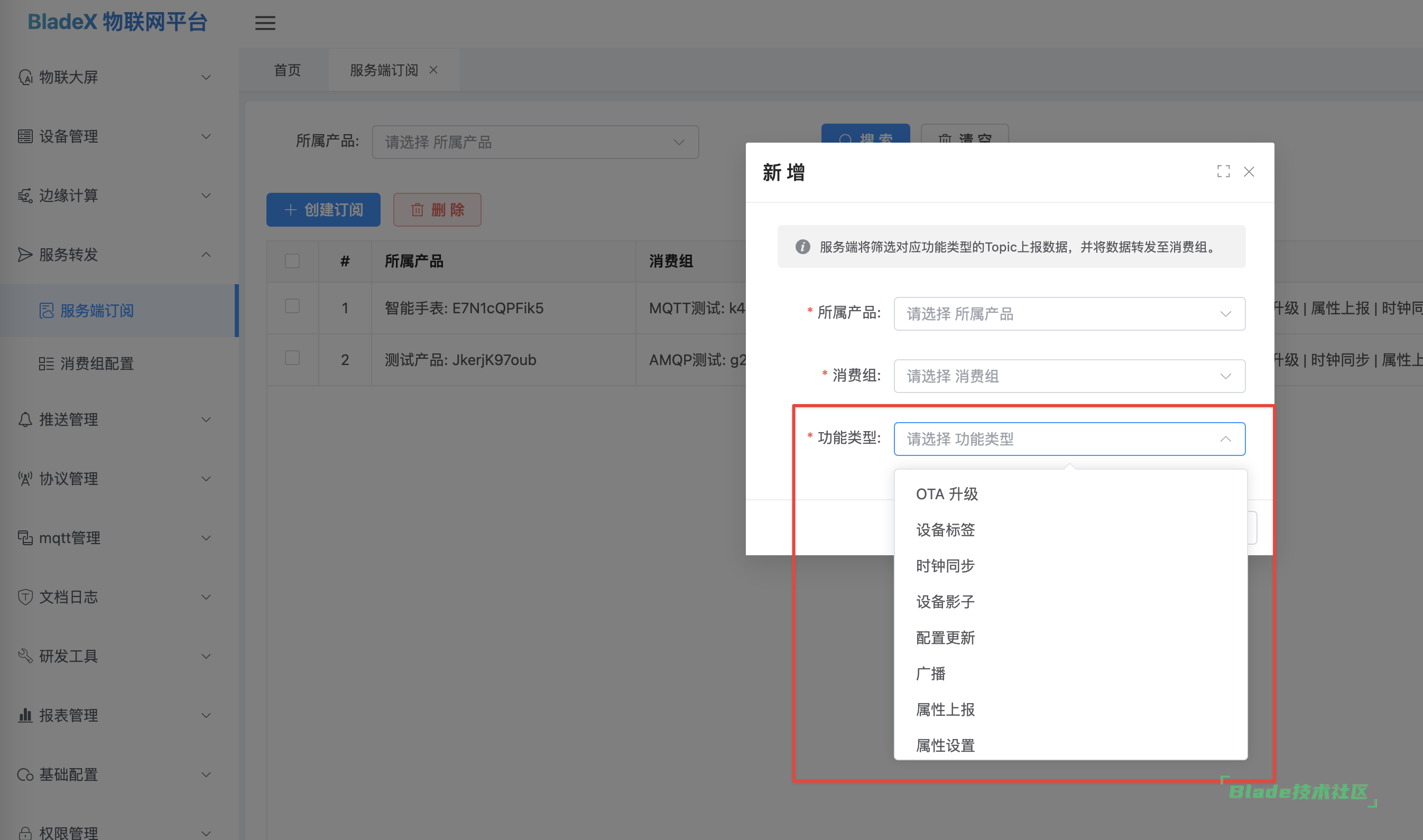Click the 清空 button
The width and height of the screenshot is (1423, 840).
964,134
